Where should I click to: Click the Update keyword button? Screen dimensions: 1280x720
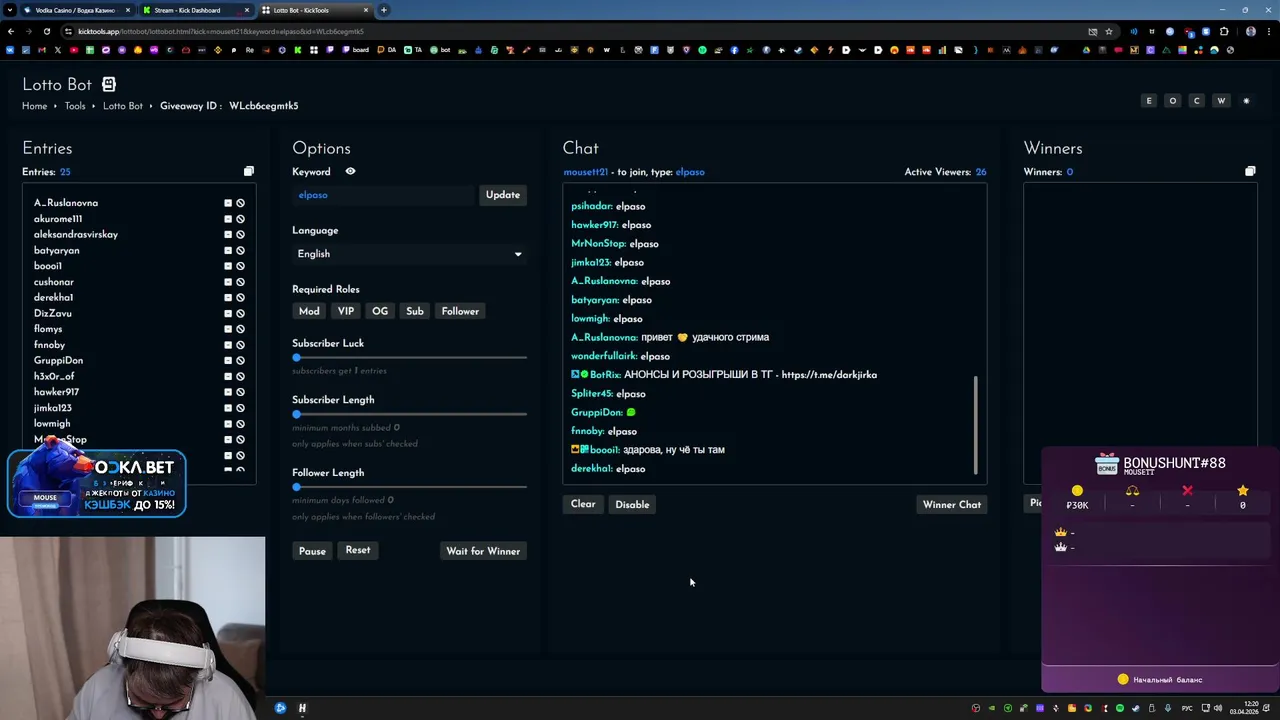pos(503,195)
